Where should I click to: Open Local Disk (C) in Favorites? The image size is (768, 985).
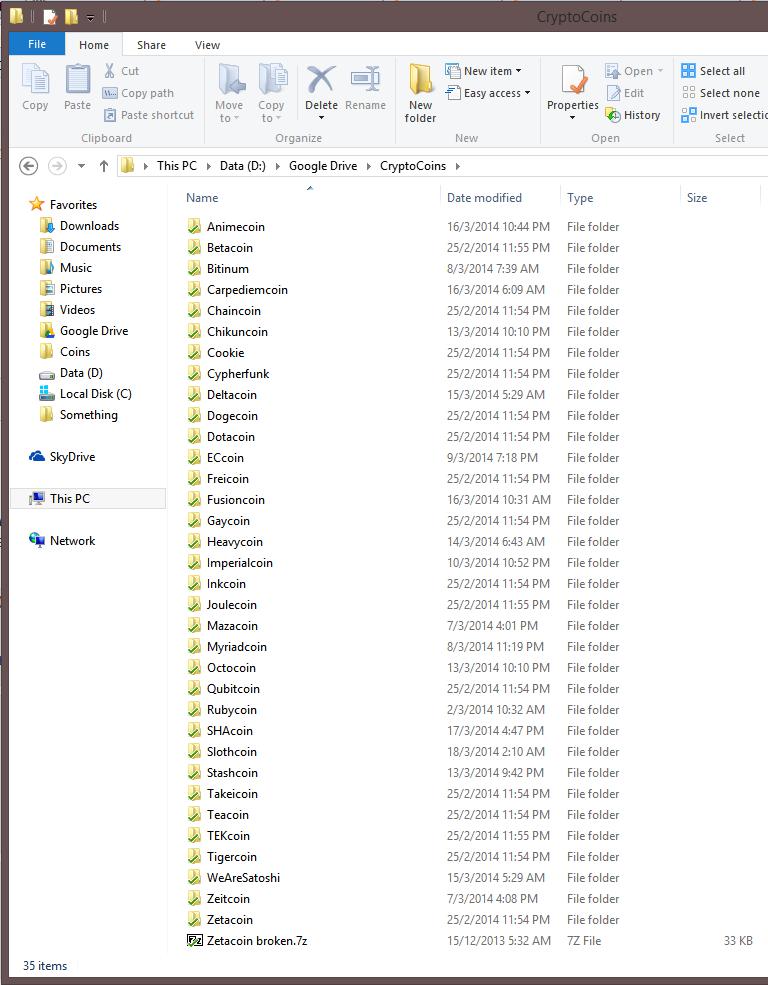[85, 394]
